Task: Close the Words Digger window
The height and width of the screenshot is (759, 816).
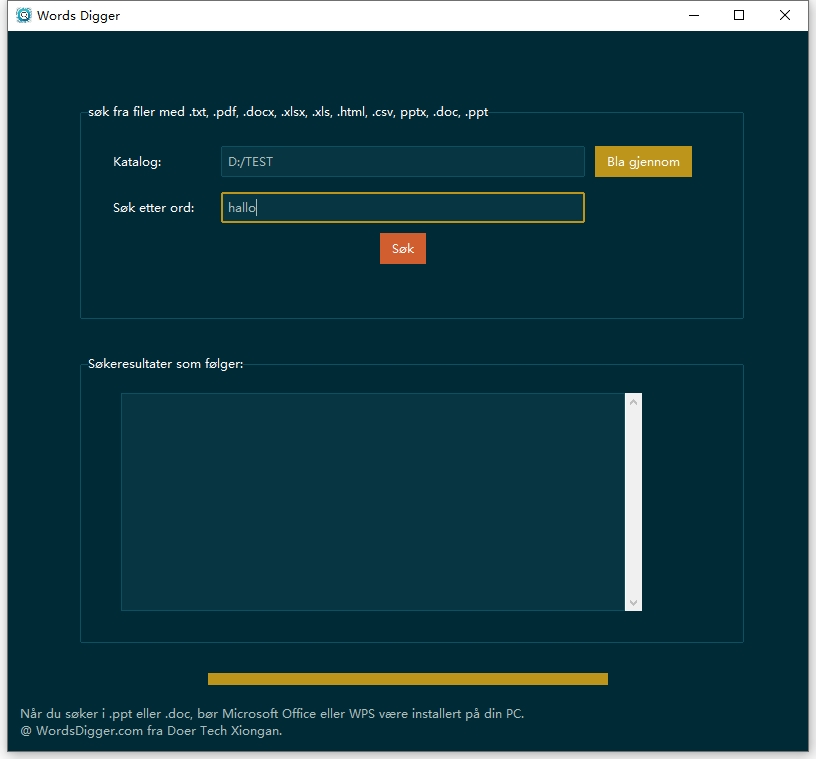Action: (785, 15)
